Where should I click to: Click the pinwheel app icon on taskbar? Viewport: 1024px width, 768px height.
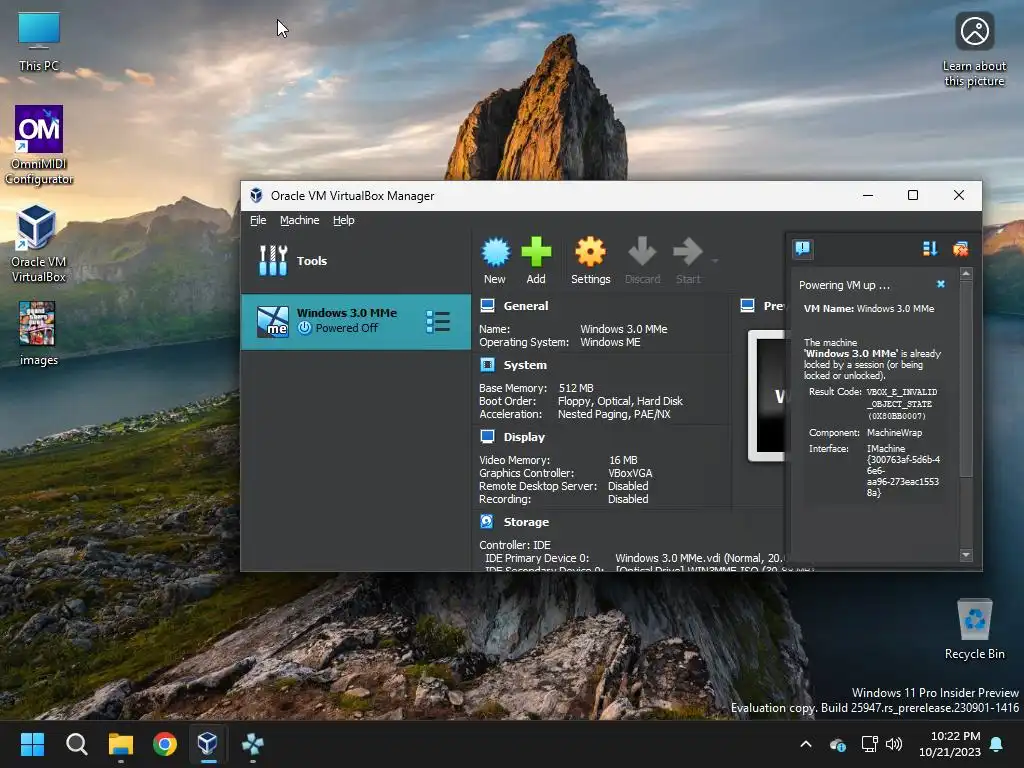tap(252, 744)
